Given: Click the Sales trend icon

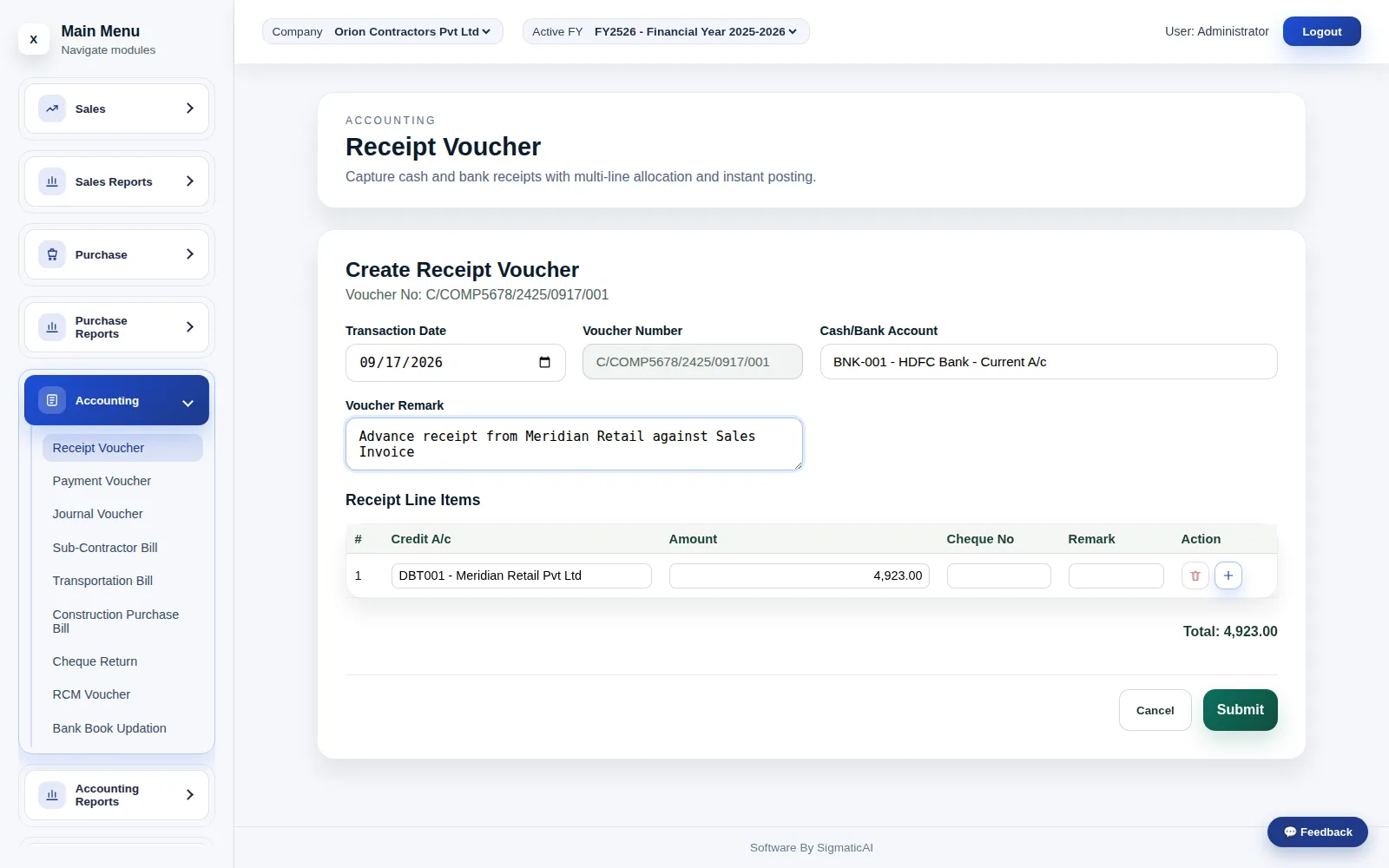Looking at the screenshot, I should (x=52, y=108).
